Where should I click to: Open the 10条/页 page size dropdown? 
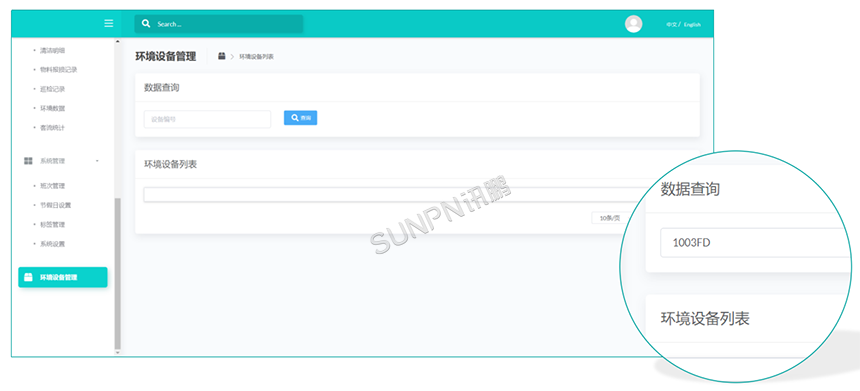tap(609, 218)
